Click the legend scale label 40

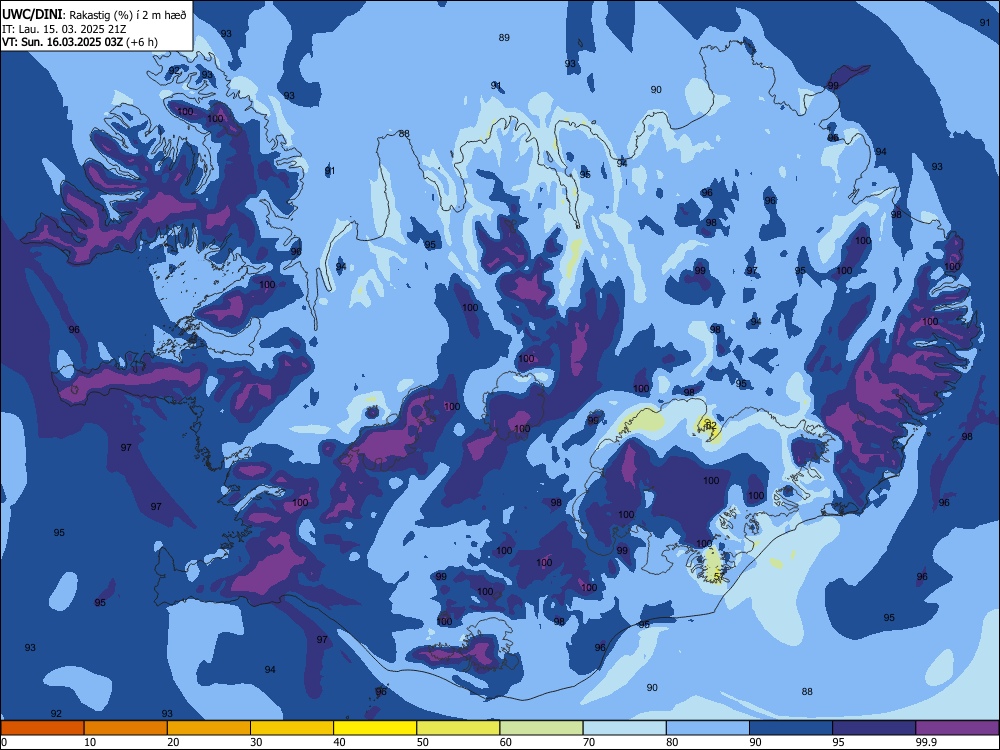[x=340, y=742]
